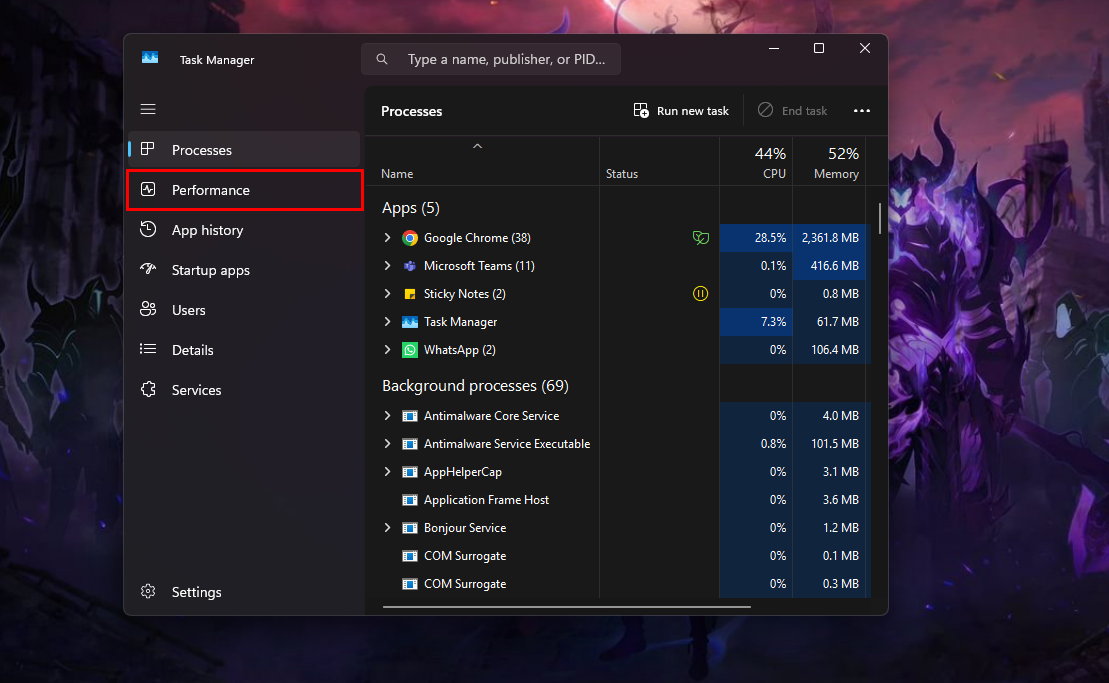Switch to the Processes page
This screenshot has width=1109, height=683.
click(x=244, y=150)
